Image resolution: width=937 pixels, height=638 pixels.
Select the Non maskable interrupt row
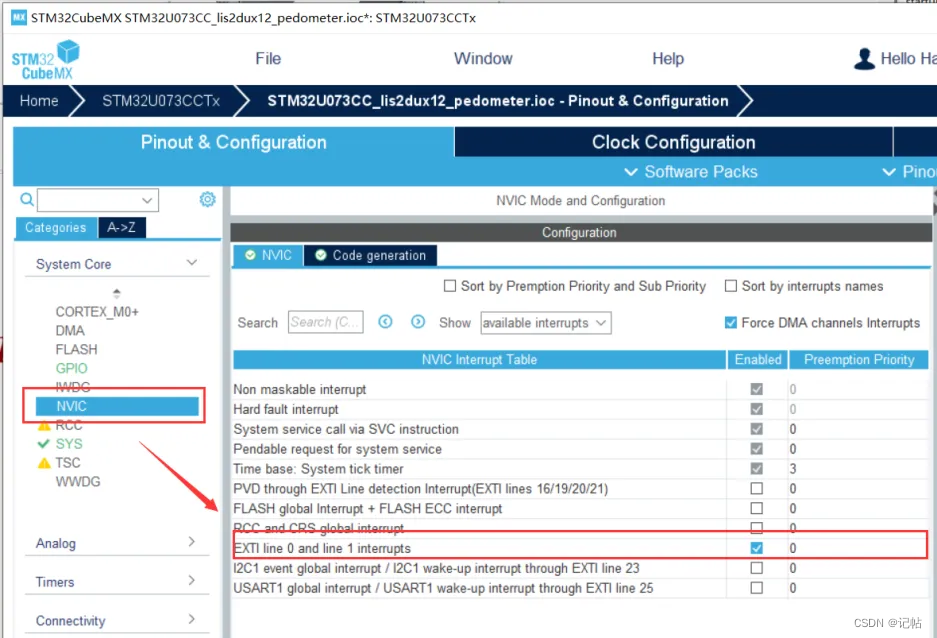coord(580,389)
